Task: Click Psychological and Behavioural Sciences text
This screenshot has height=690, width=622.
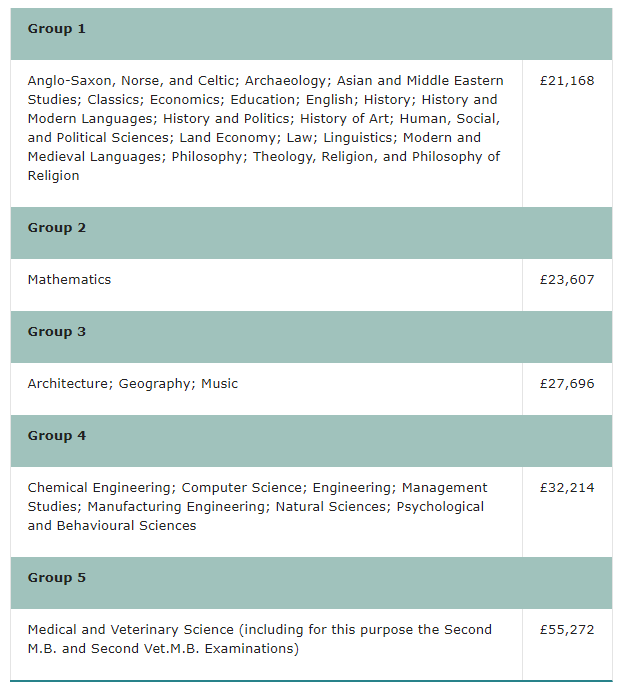Action: tap(256, 516)
